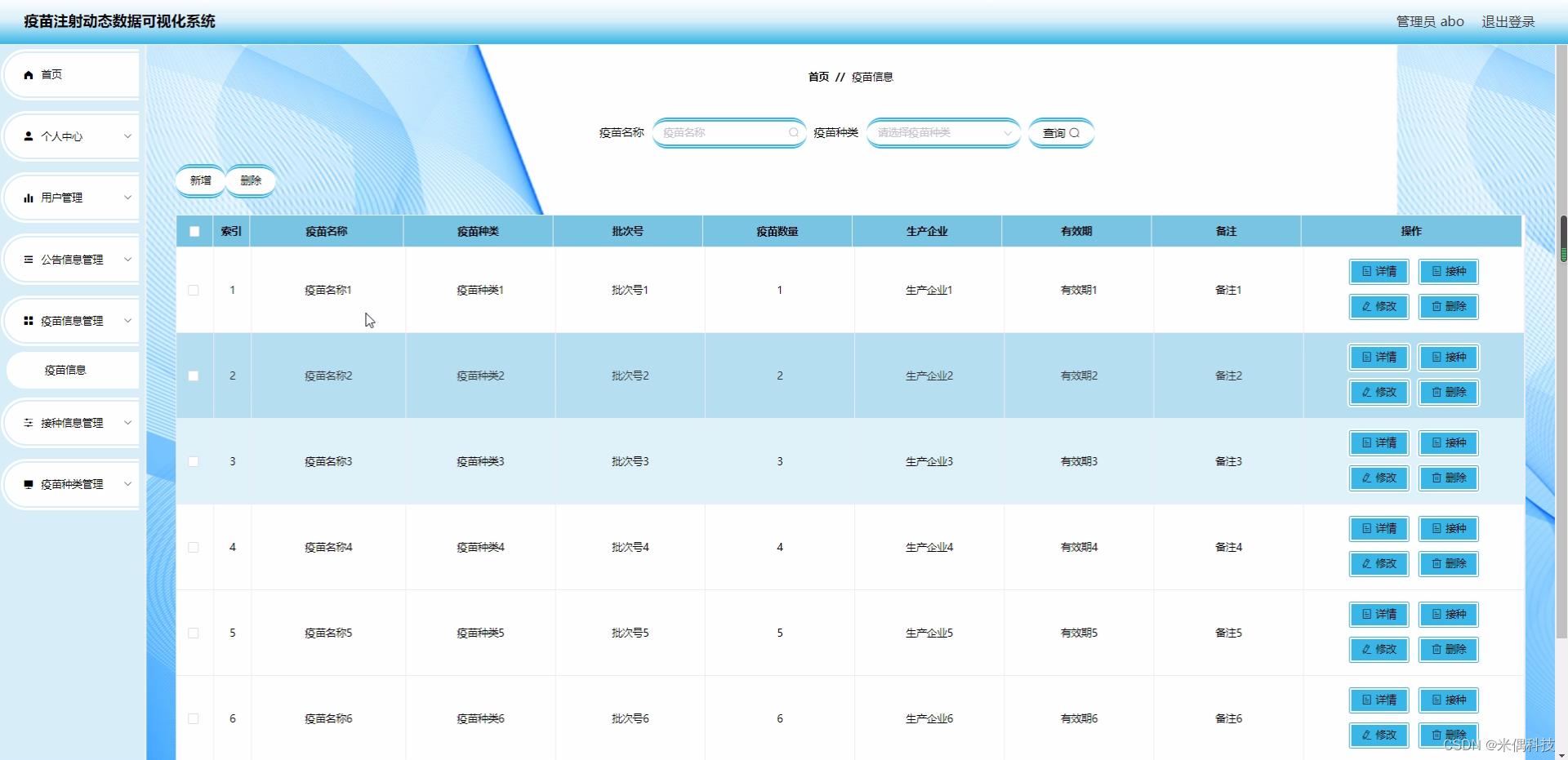
Task: Click the trash icon on row 1 删除 button
Action: click(x=1437, y=307)
